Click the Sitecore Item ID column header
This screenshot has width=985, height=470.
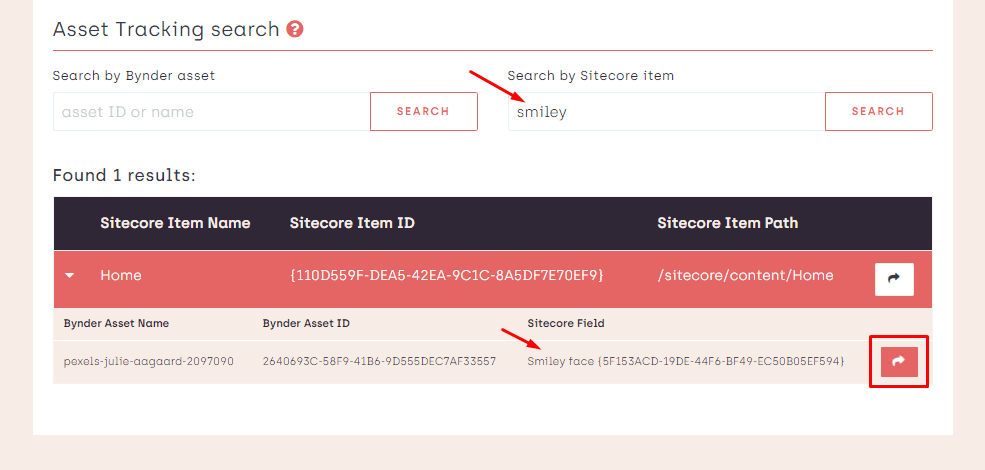pyautogui.click(x=352, y=223)
